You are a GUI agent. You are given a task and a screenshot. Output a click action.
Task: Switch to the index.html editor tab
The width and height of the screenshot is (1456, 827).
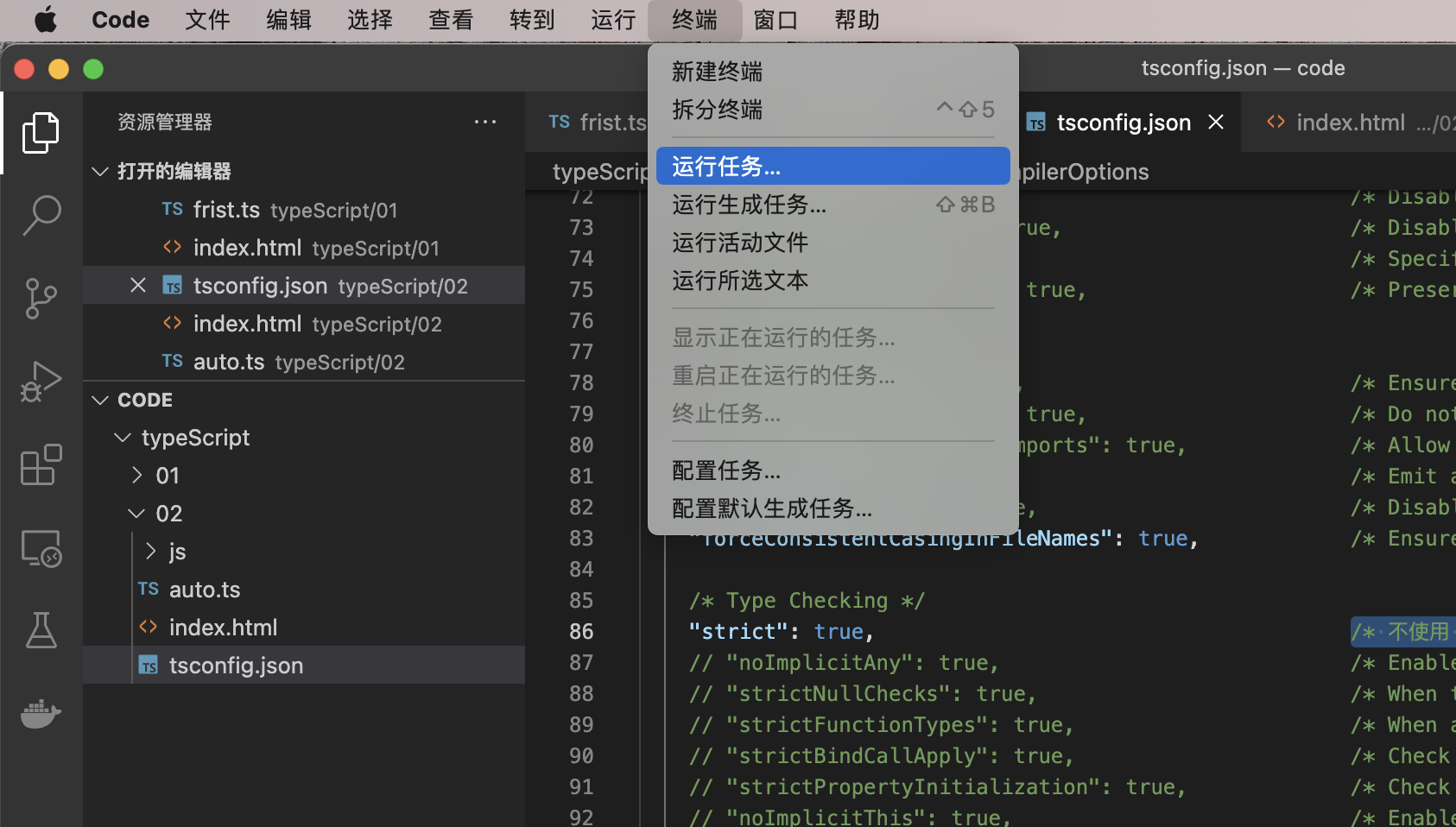[1349, 123]
